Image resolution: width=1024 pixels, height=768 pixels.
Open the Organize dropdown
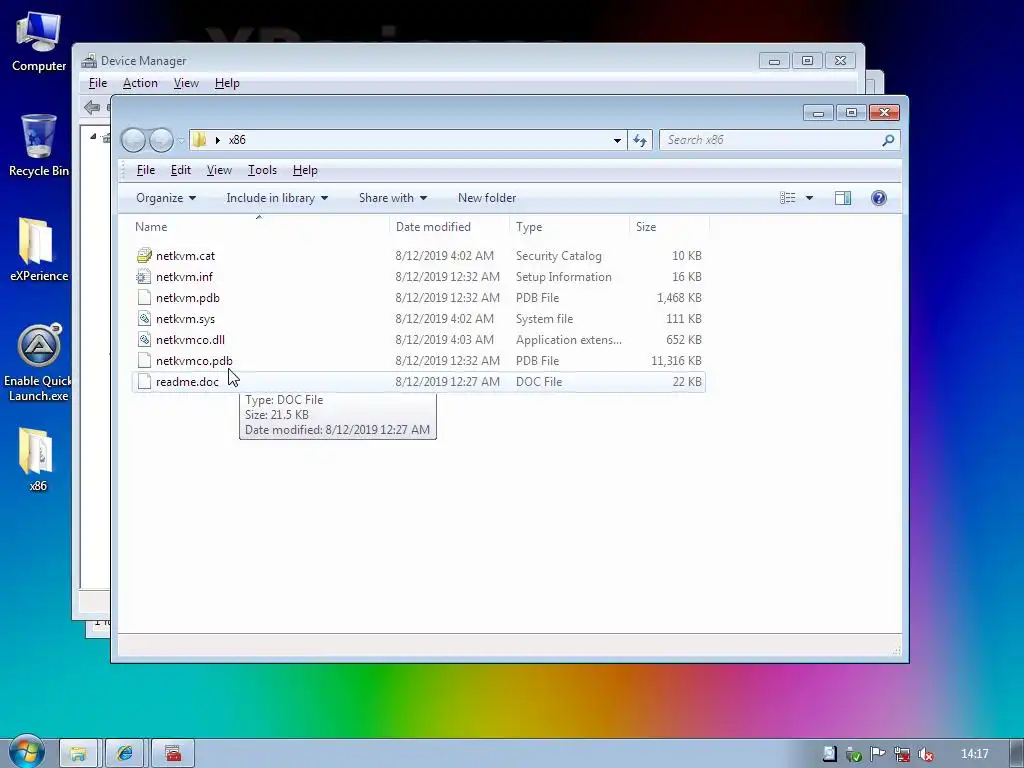click(x=166, y=198)
